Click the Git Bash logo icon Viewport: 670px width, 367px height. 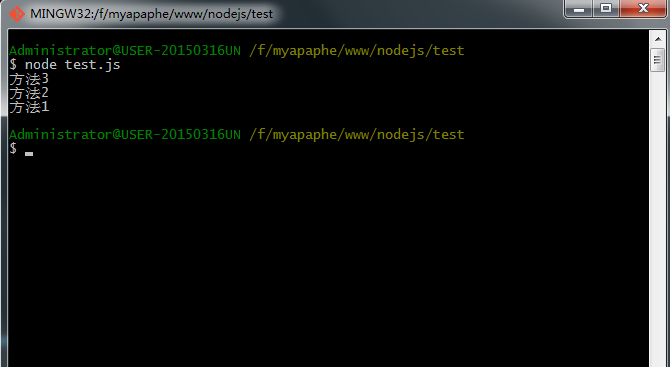17,14
